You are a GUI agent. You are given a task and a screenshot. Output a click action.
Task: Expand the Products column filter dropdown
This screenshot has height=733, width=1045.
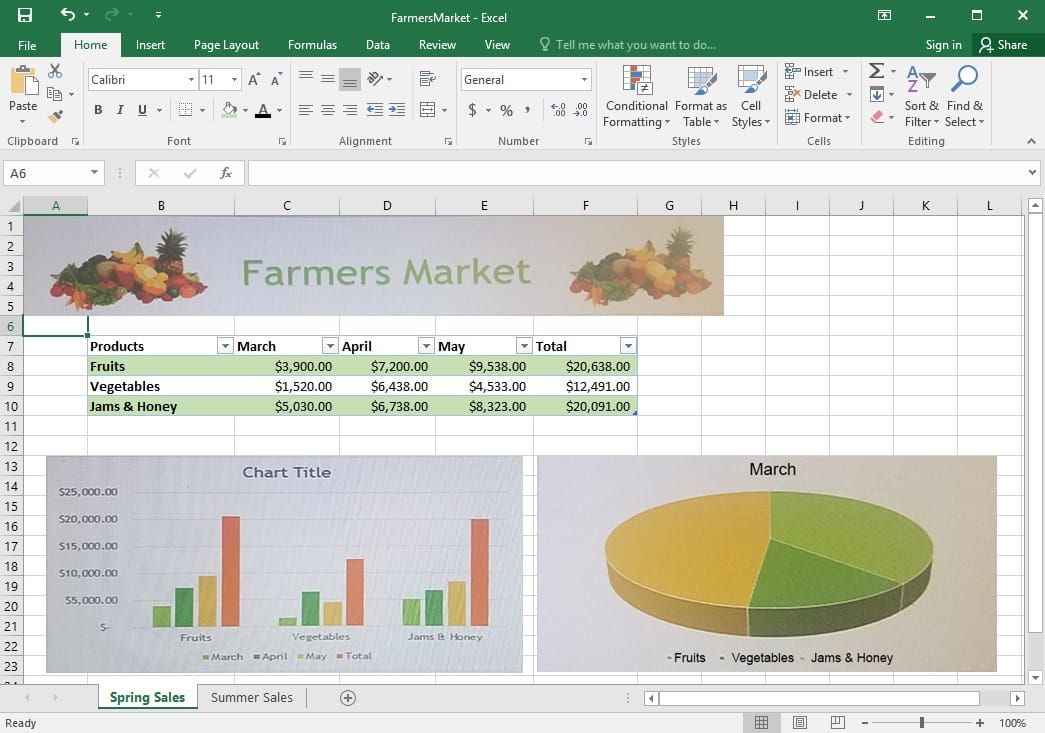click(x=224, y=346)
